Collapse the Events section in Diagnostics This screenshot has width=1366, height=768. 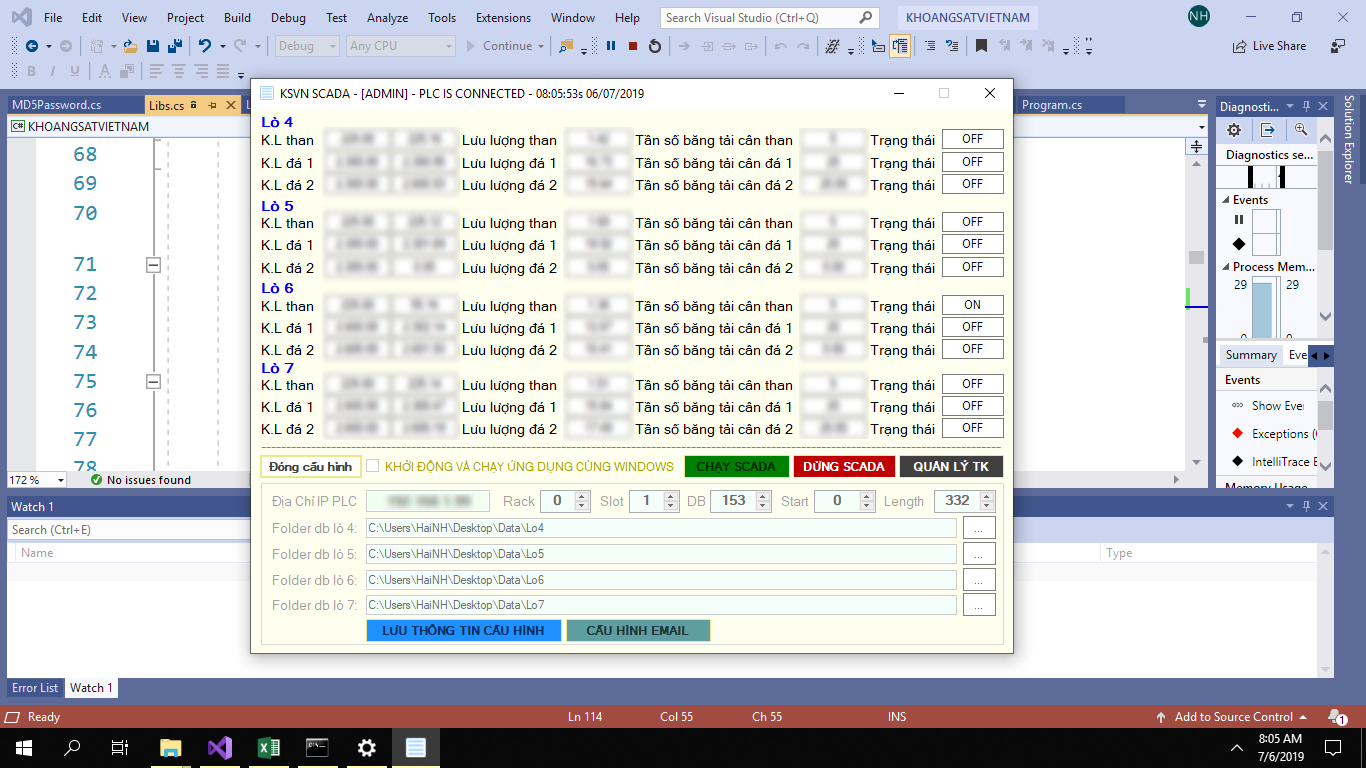tap(1226, 200)
